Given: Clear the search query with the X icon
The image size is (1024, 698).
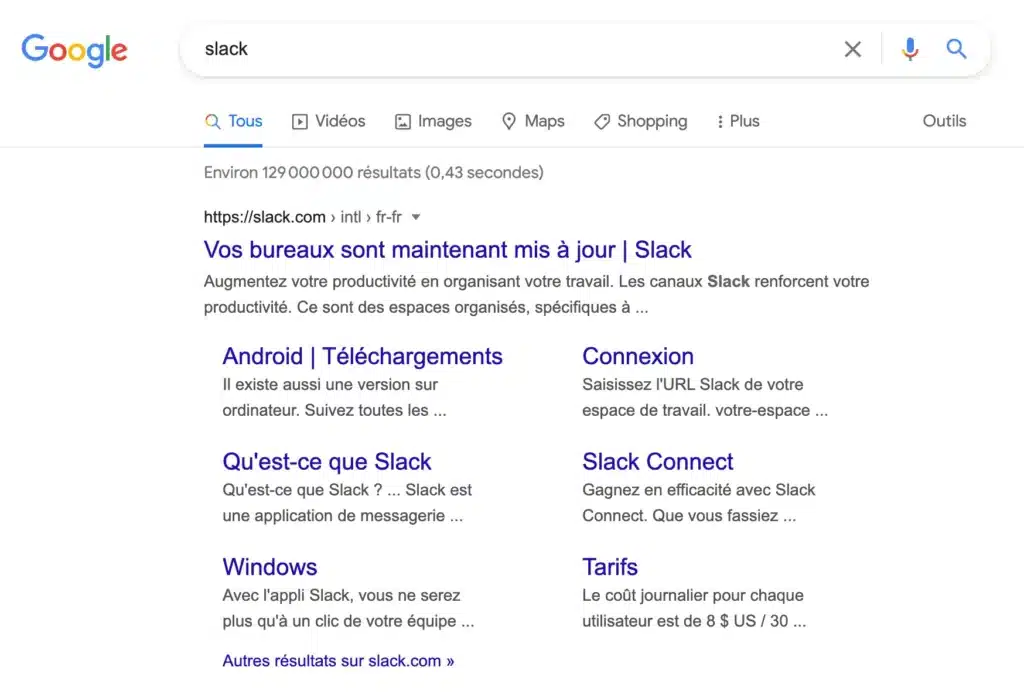Looking at the screenshot, I should pos(852,49).
